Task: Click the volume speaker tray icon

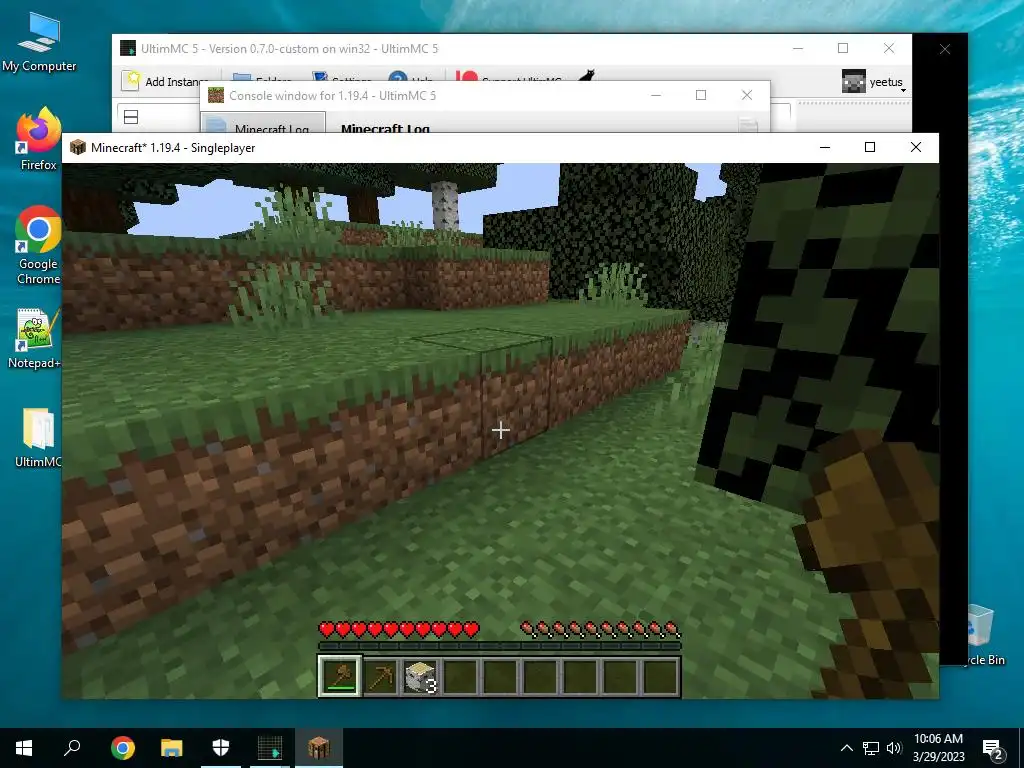Action: tap(894, 748)
